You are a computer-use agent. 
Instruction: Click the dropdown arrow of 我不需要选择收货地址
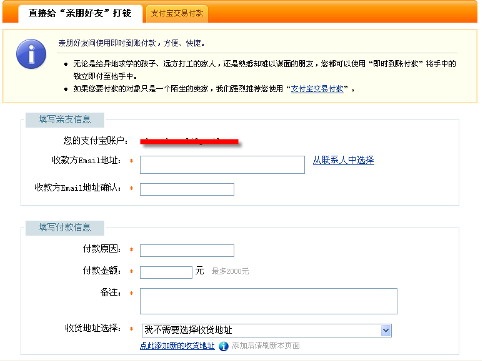point(386,330)
